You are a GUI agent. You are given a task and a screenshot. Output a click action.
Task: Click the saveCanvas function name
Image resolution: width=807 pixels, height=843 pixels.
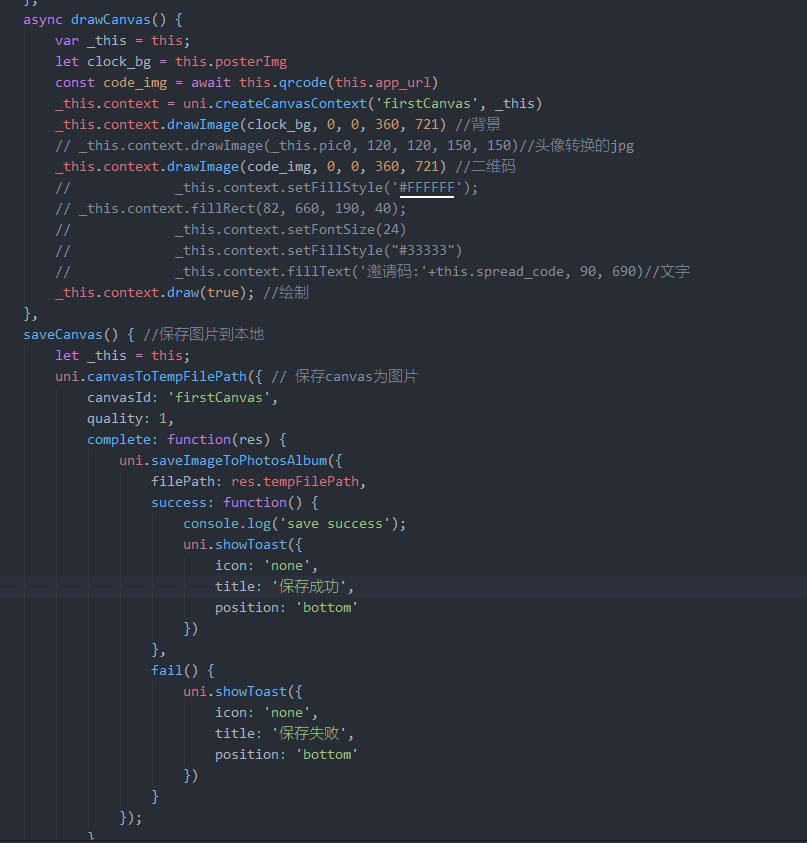63,334
